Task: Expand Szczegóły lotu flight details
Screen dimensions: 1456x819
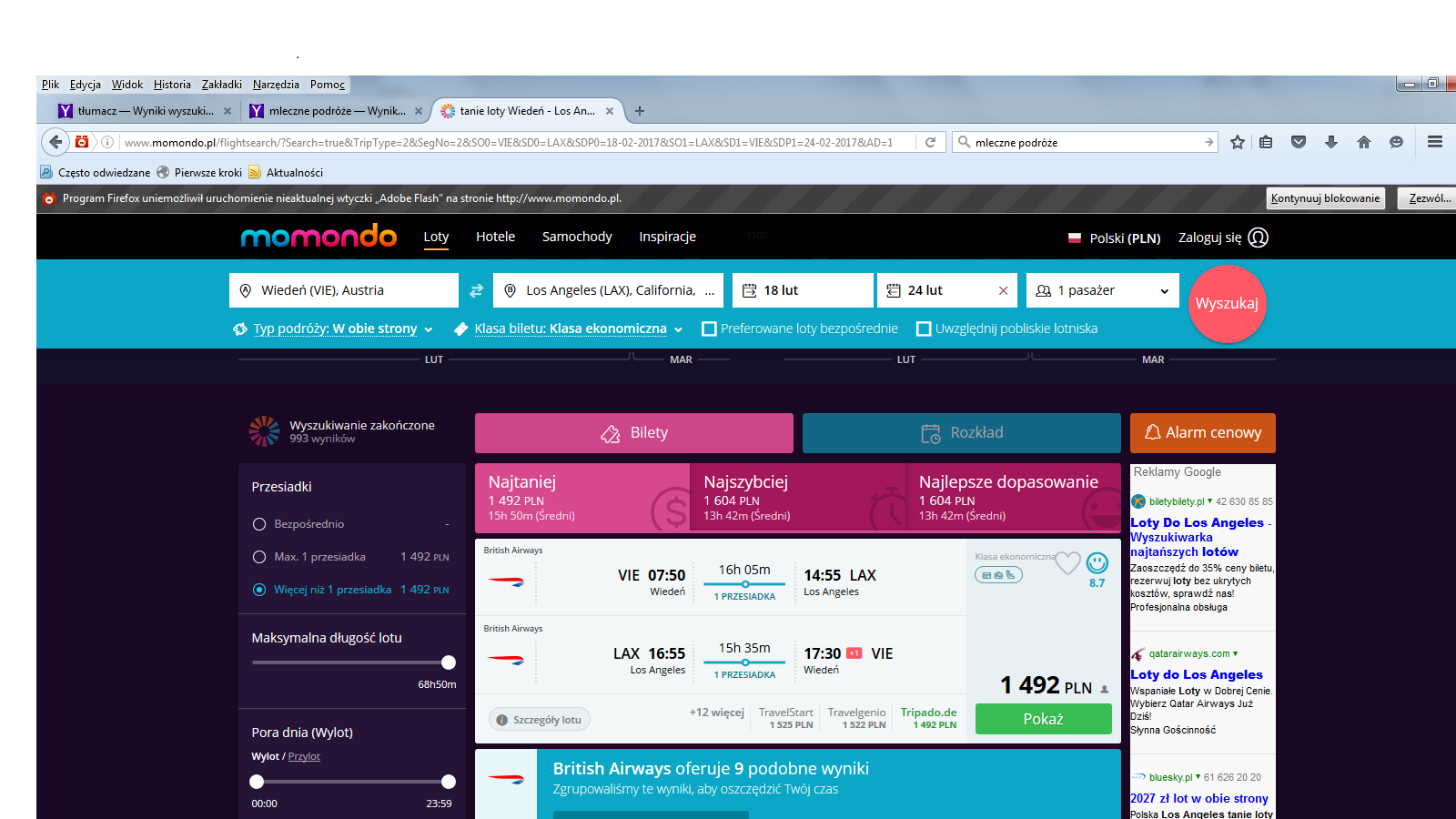Action: 540,720
